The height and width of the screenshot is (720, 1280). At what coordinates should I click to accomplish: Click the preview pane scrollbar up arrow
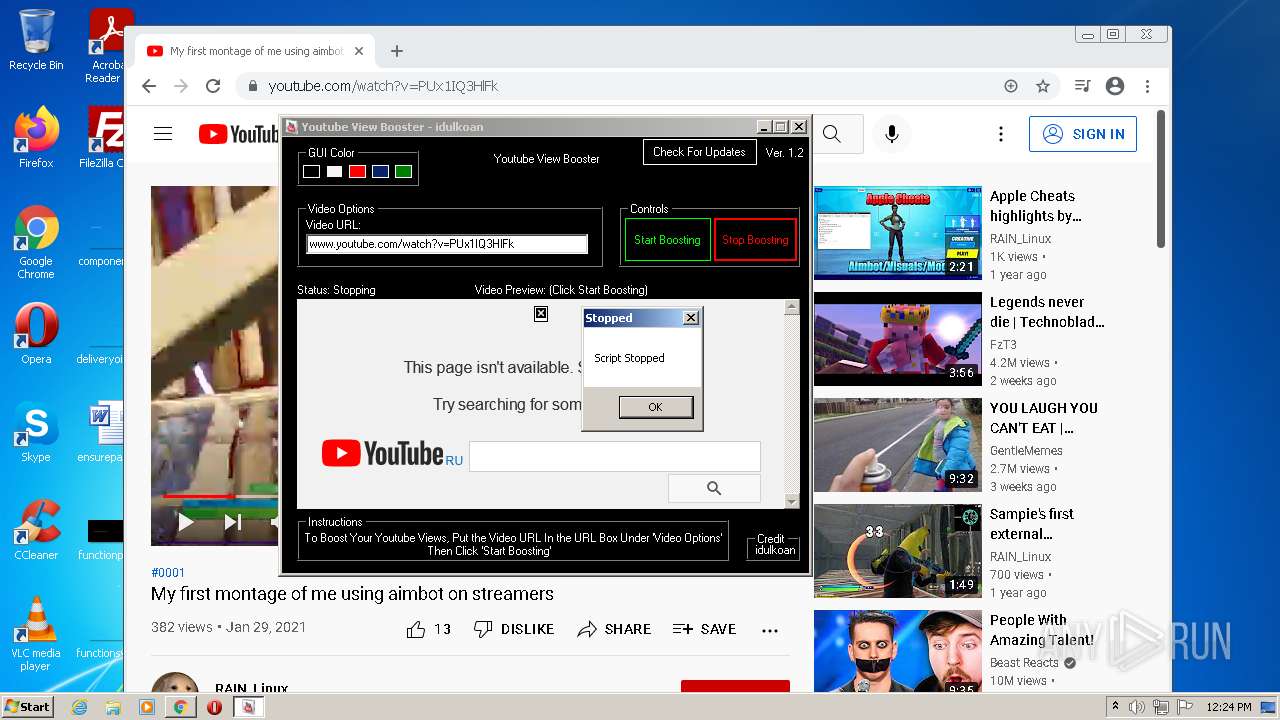[x=792, y=308]
